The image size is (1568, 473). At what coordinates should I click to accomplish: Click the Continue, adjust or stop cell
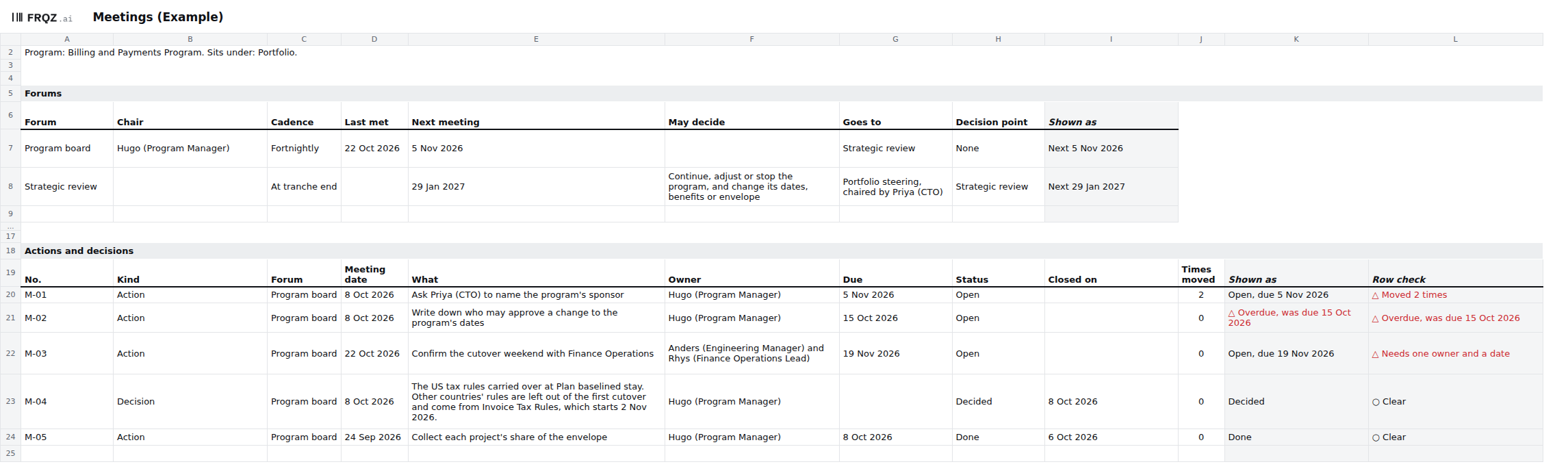[x=751, y=187]
